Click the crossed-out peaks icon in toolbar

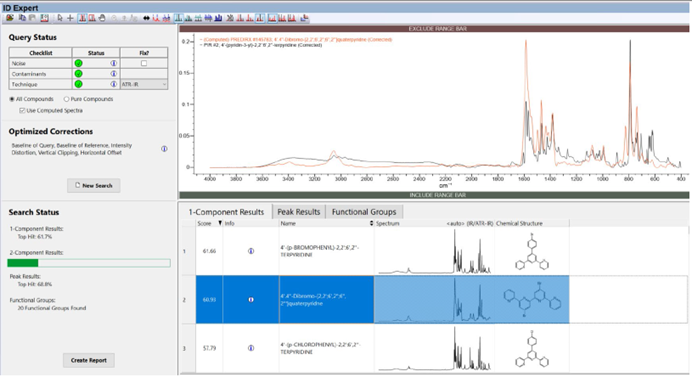point(230,18)
